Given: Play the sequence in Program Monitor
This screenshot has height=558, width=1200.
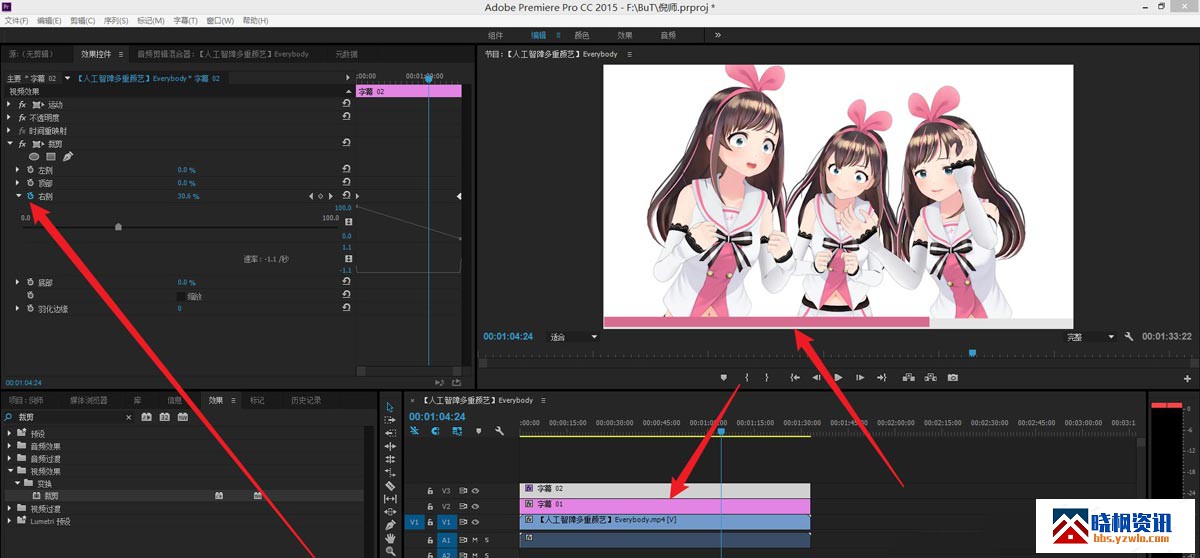Looking at the screenshot, I should click(838, 377).
